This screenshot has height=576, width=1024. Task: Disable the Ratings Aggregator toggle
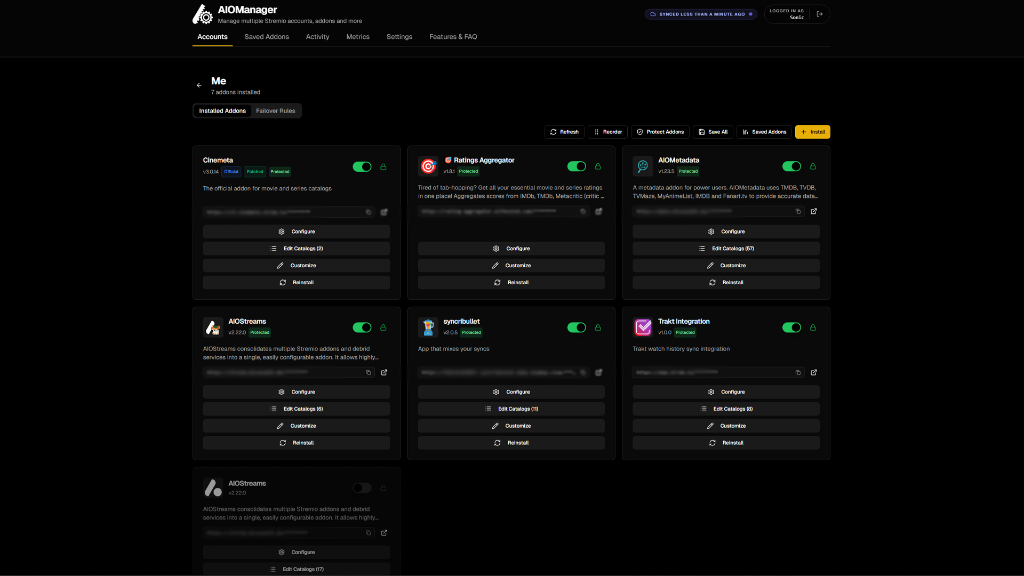[577, 167]
